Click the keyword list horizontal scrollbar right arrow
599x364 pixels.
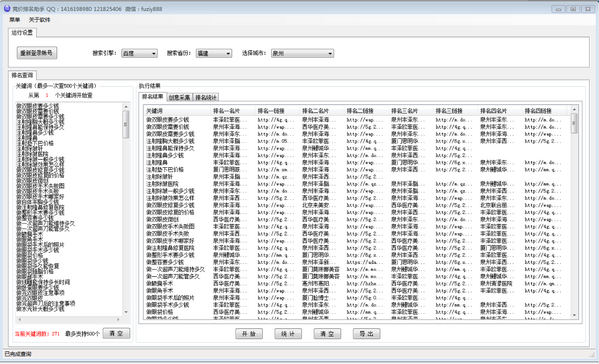click(x=118, y=319)
